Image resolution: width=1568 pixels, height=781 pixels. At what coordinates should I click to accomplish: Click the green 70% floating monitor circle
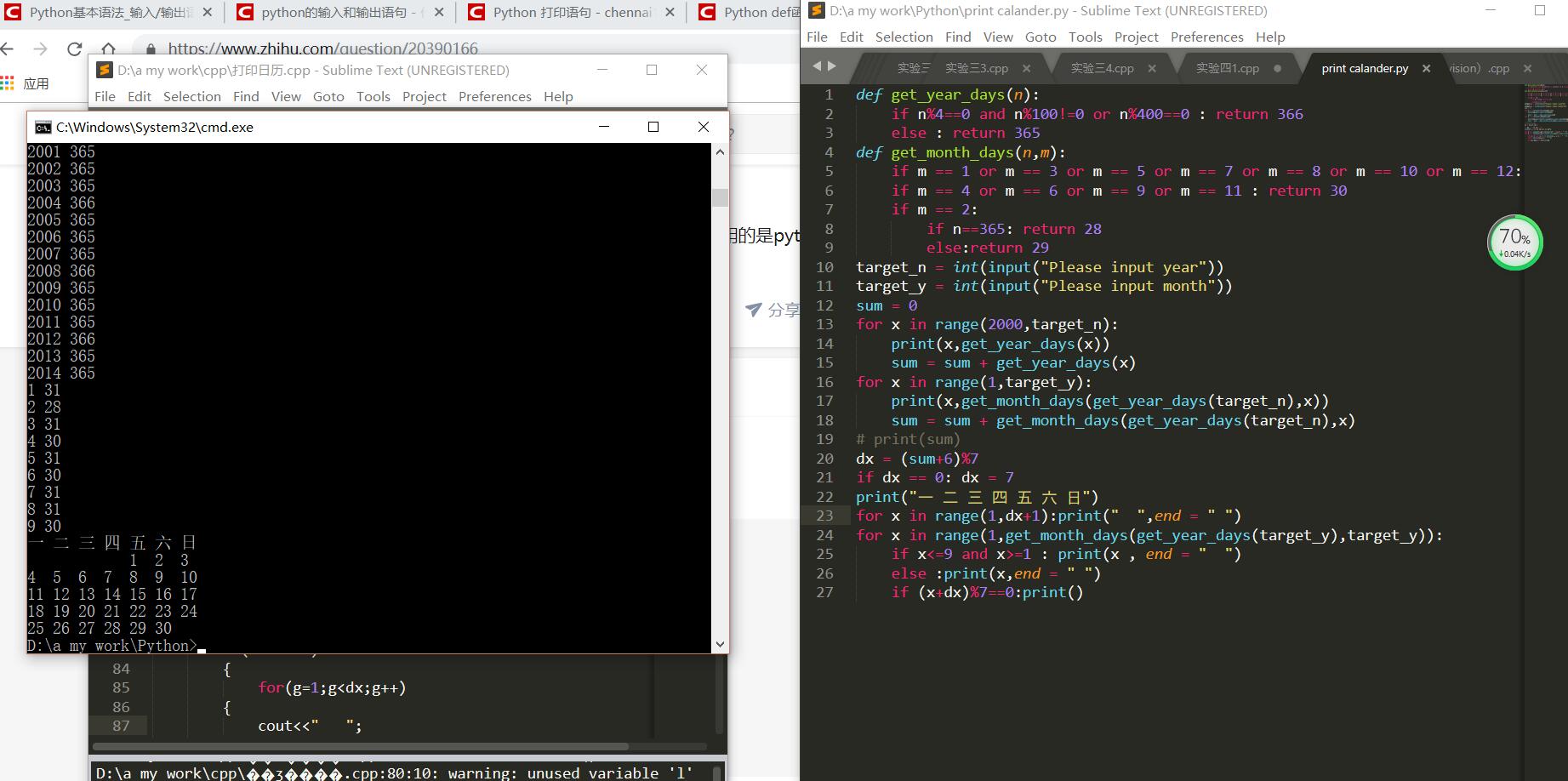(x=1514, y=242)
